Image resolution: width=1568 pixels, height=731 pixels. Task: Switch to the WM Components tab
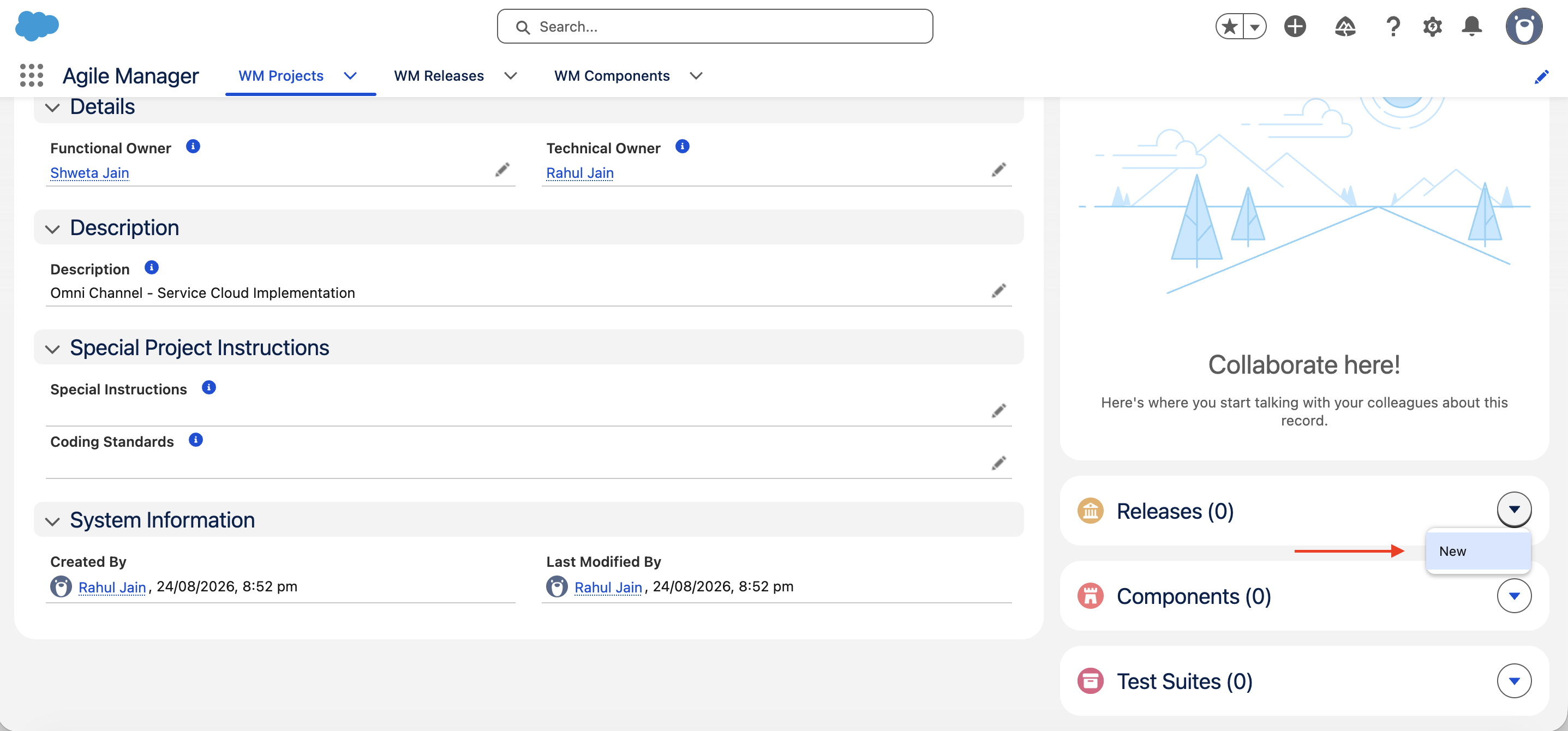[x=612, y=75]
